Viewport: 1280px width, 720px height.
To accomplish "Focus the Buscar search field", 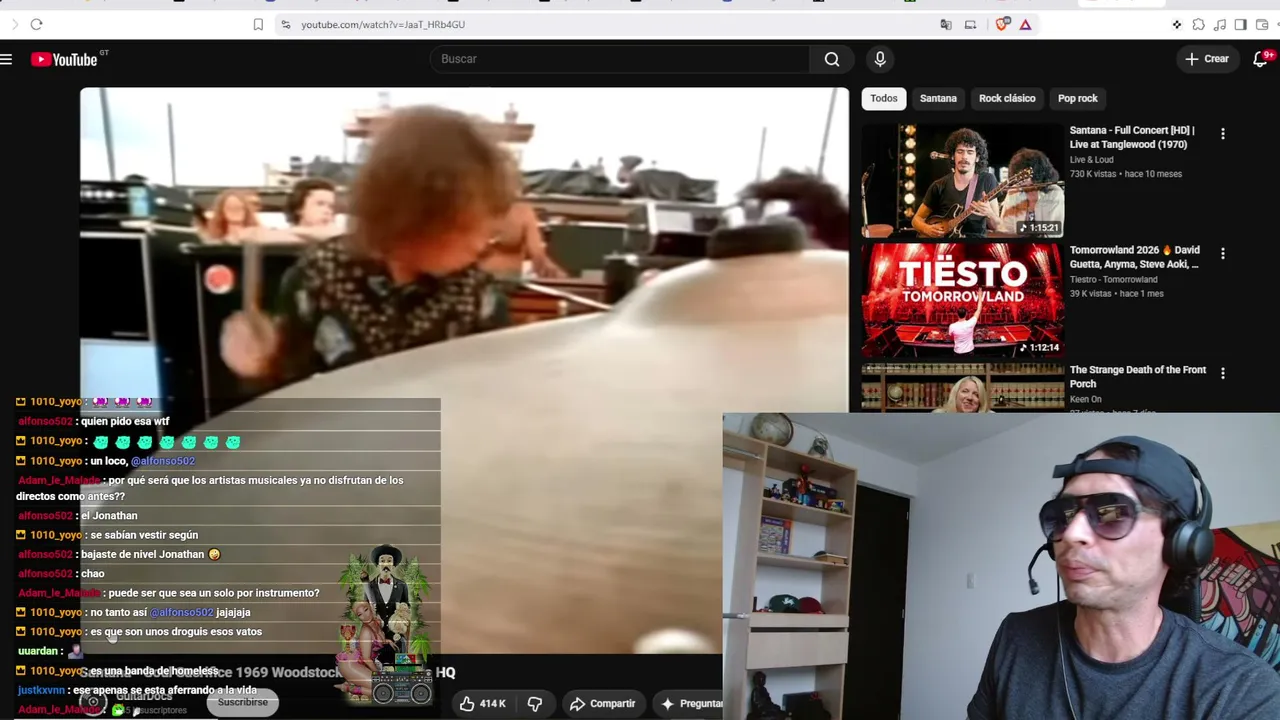I will point(622,59).
